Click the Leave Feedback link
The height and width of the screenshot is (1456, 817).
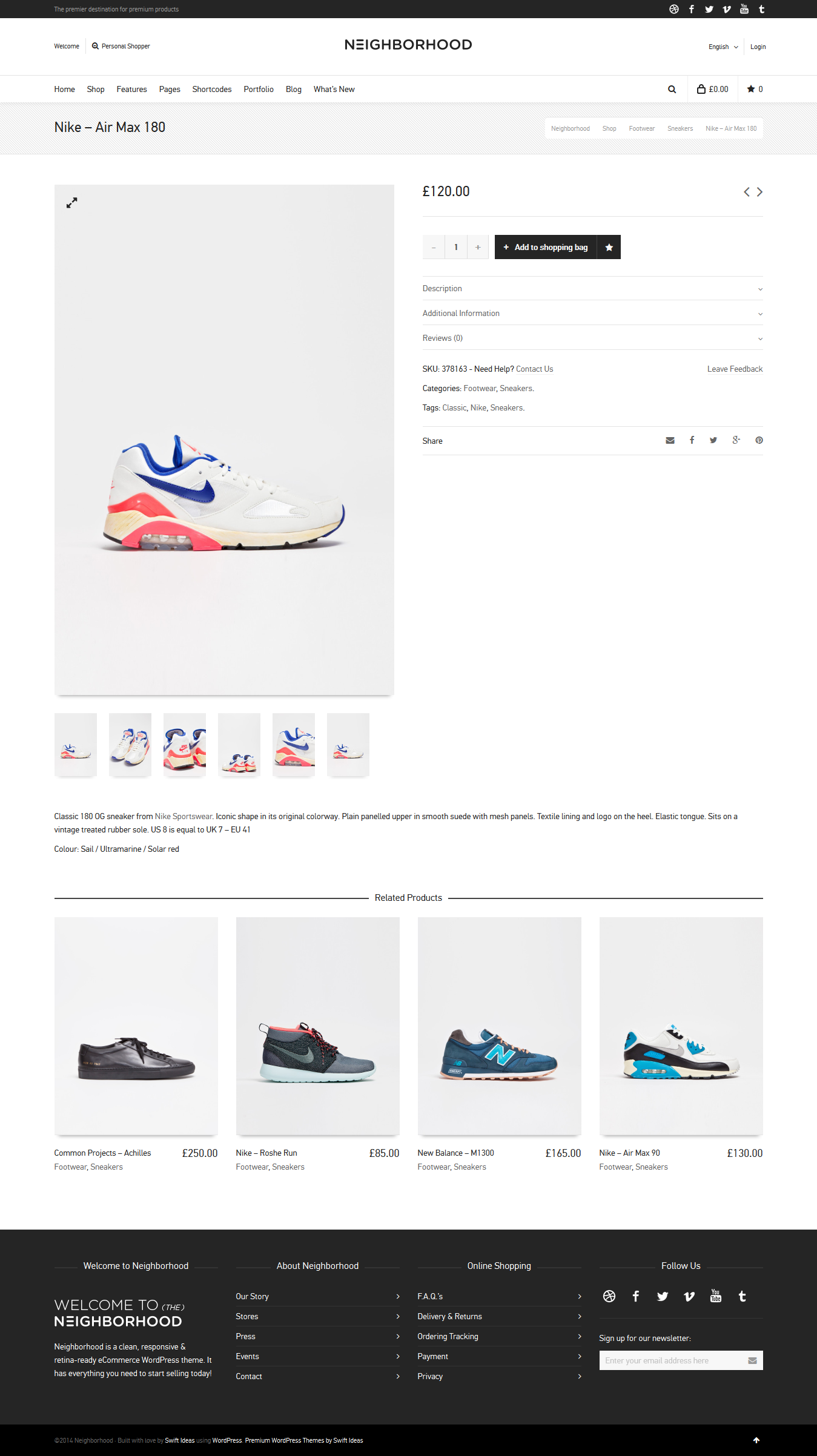tap(735, 369)
